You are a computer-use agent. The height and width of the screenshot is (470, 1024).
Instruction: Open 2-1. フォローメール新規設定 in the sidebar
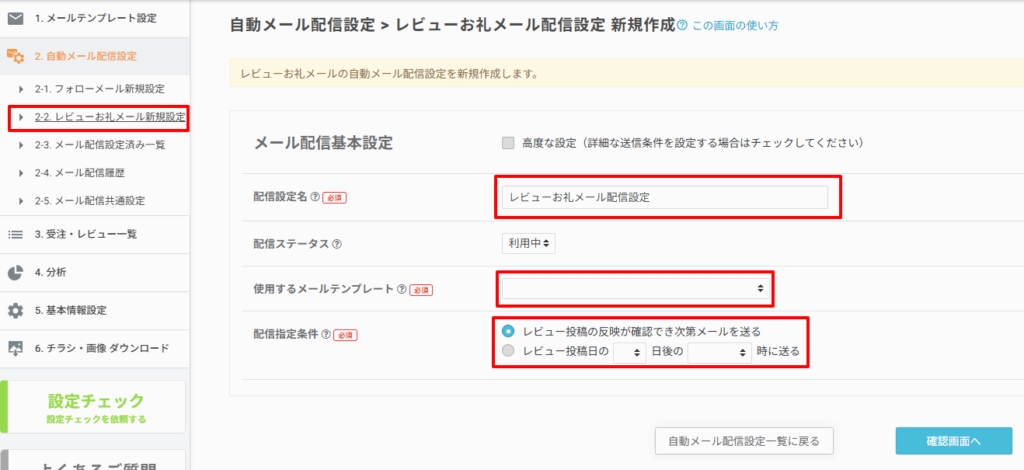coord(99,89)
